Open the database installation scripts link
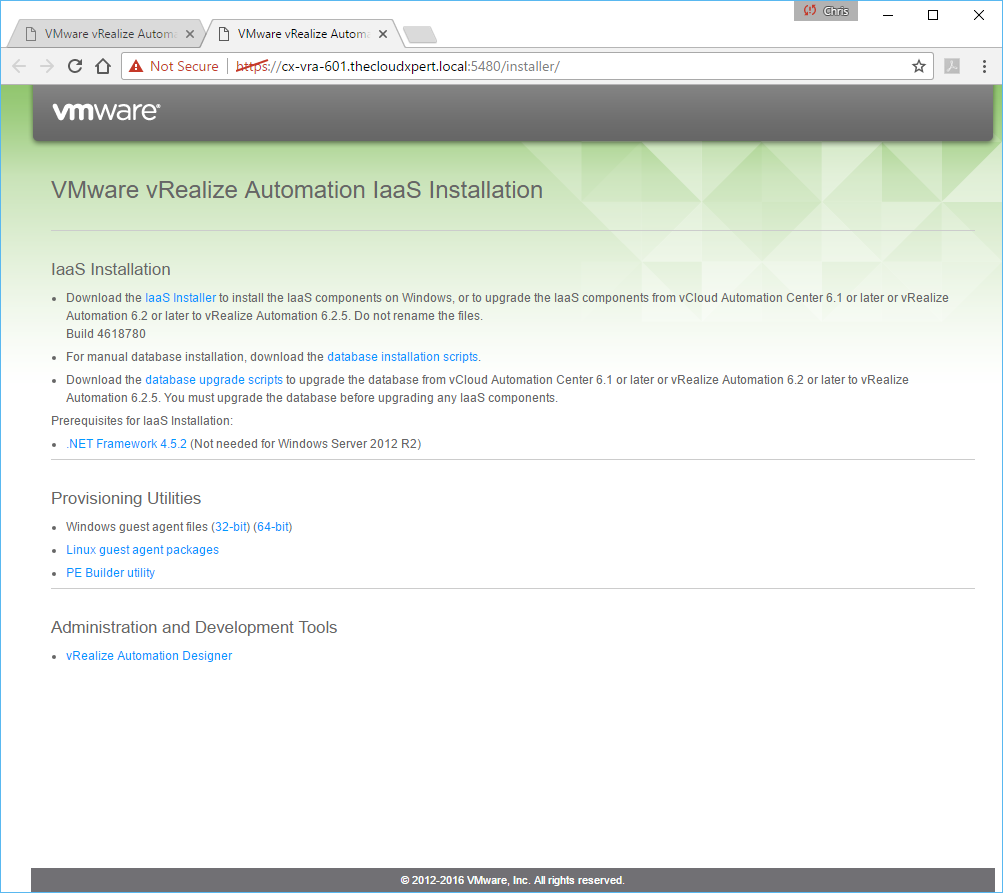Screen dimensions: 1003x893 [x=402, y=357]
